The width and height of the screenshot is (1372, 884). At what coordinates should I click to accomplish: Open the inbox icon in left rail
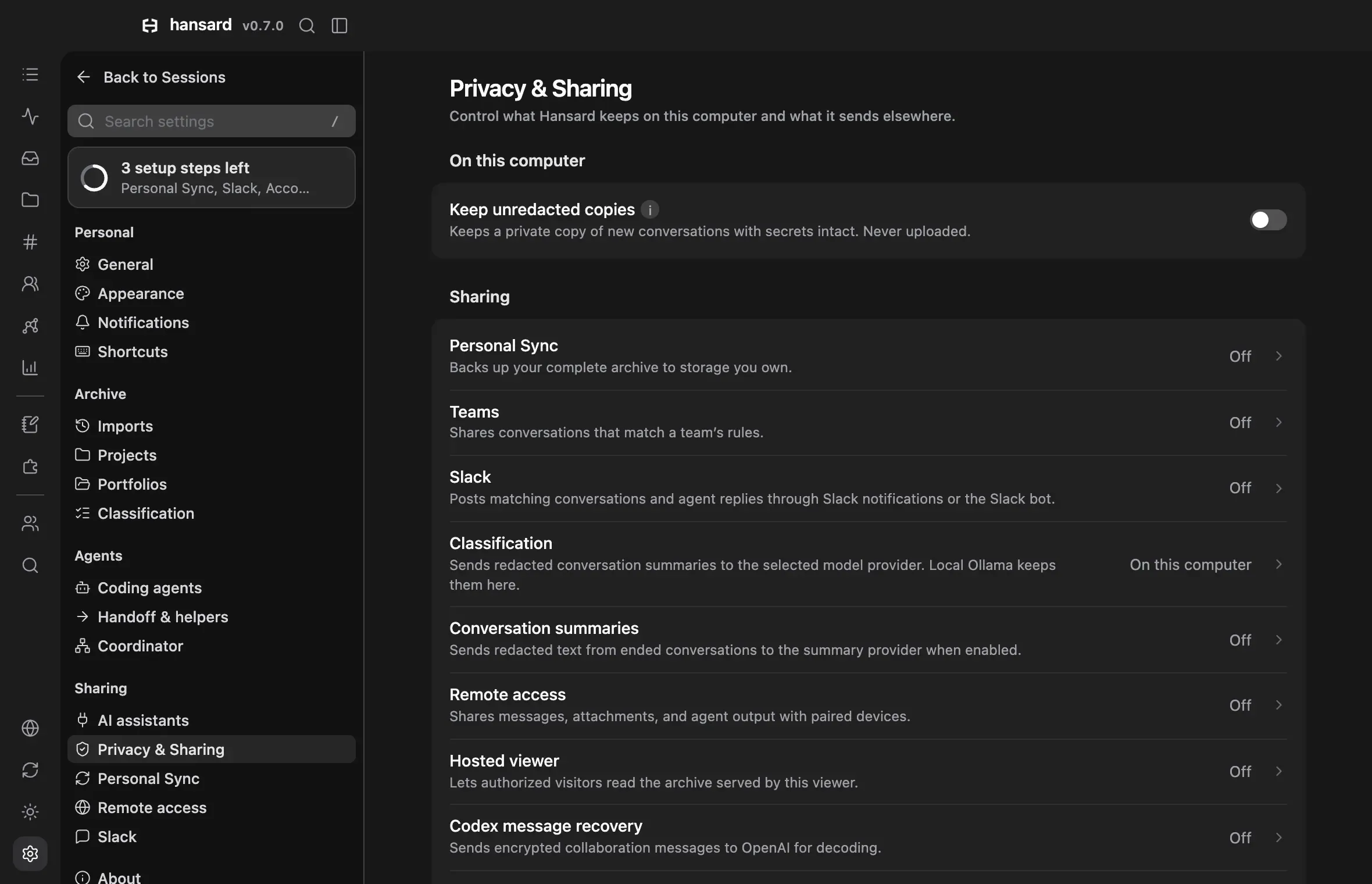[x=30, y=158]
